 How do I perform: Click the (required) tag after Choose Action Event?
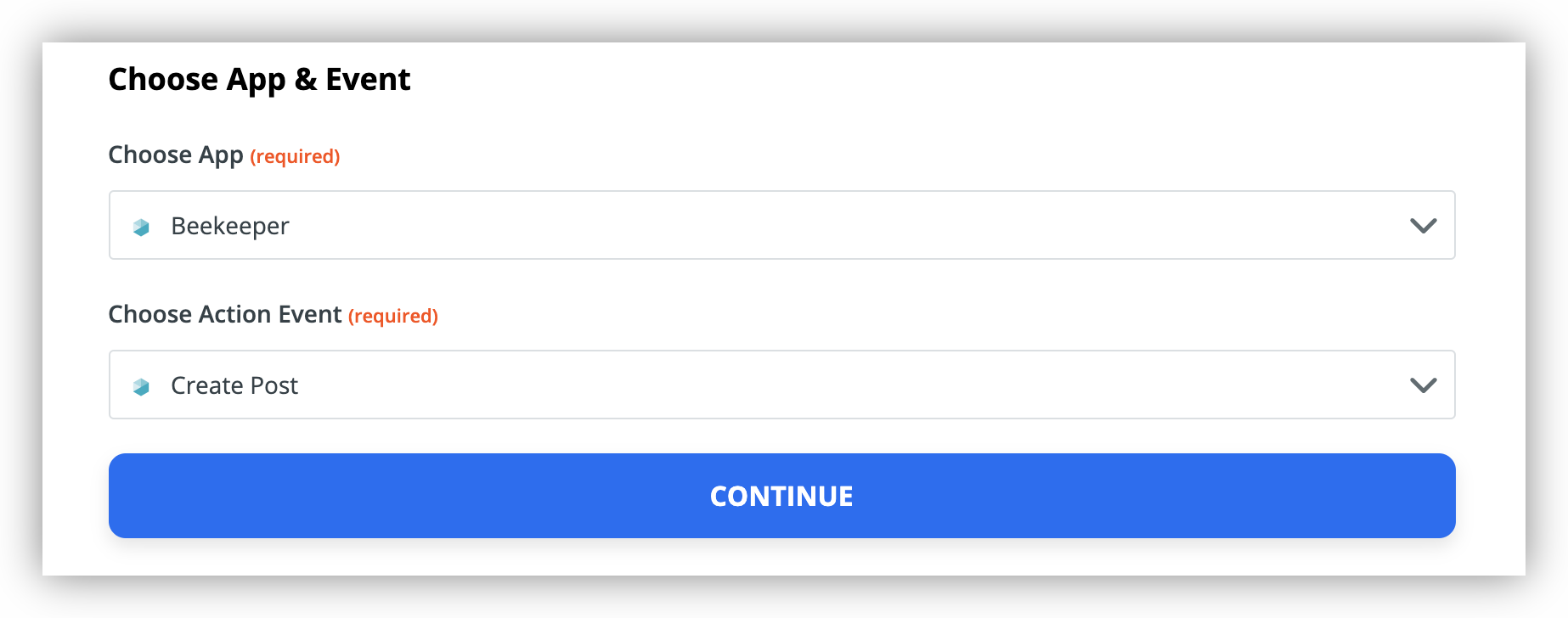[x=393, y=316]
